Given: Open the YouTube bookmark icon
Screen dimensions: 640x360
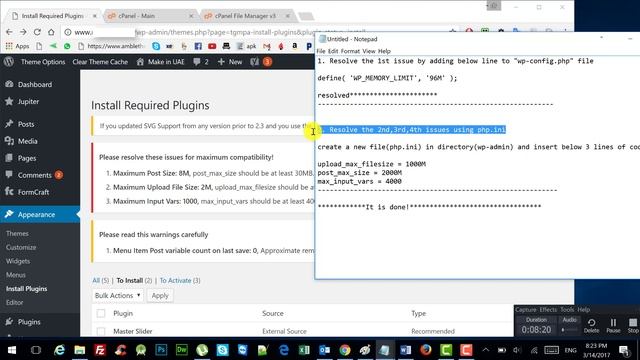Looking at the screenshot, I should (212, 46).
